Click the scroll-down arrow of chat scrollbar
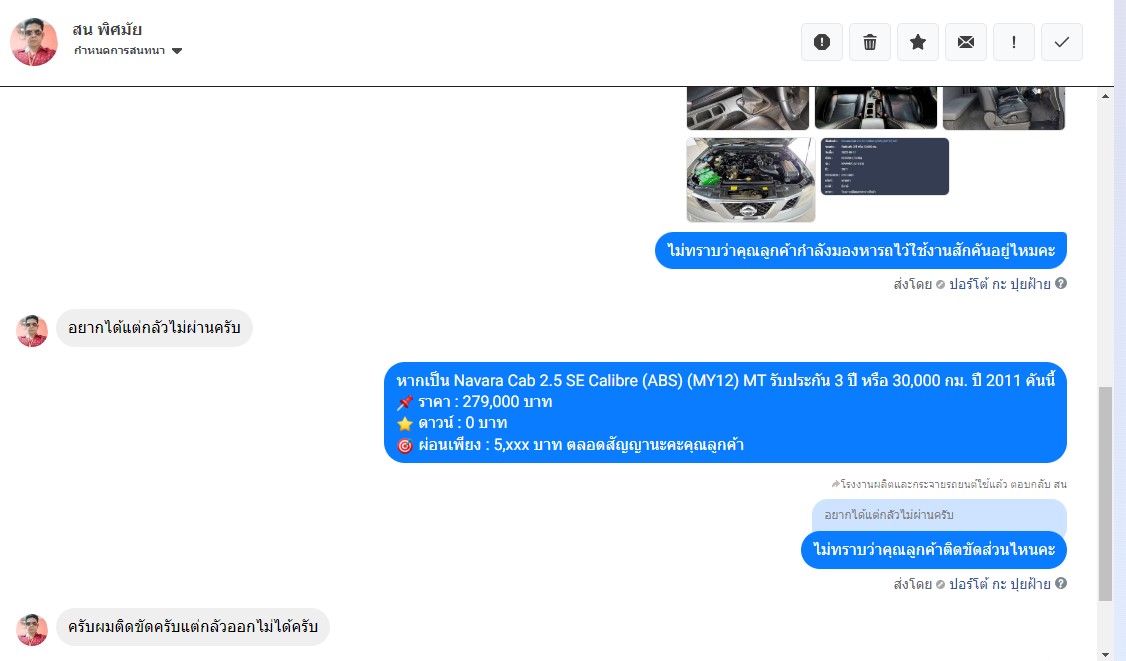The height and width of the screenshot is (661, 1126). point(1105,654)
